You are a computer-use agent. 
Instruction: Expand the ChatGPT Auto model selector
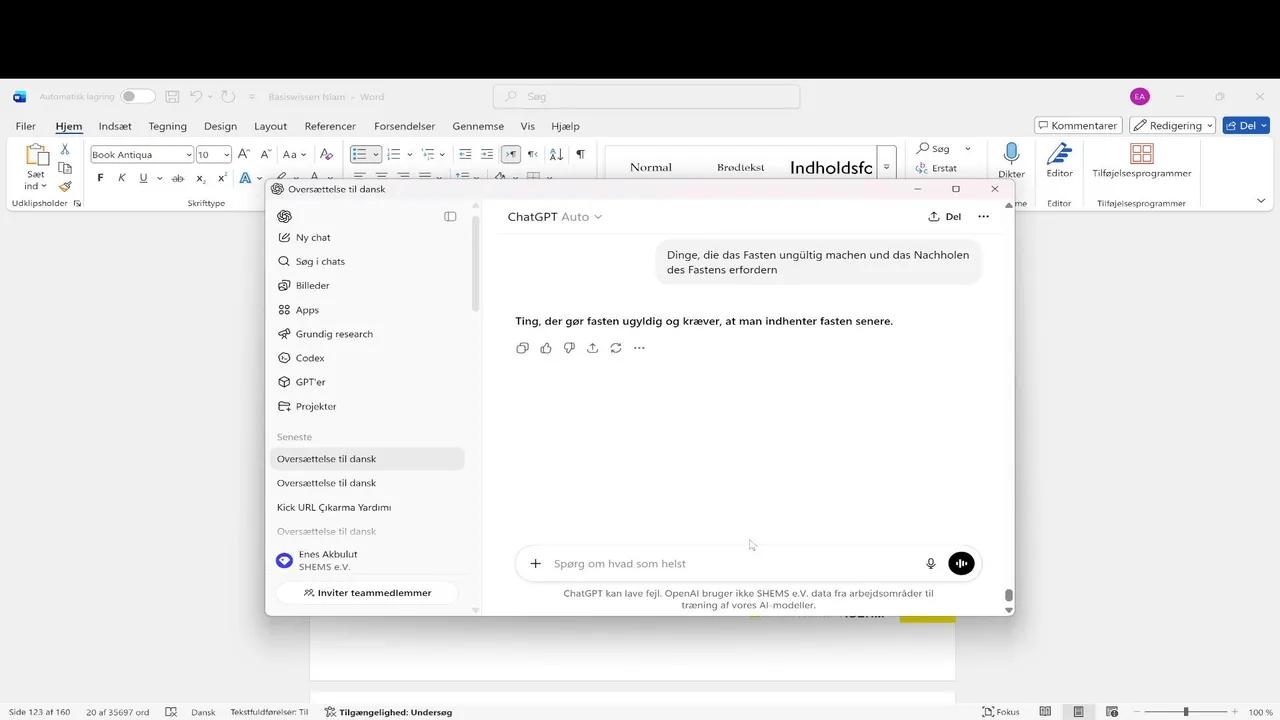(x=555, y=217)
